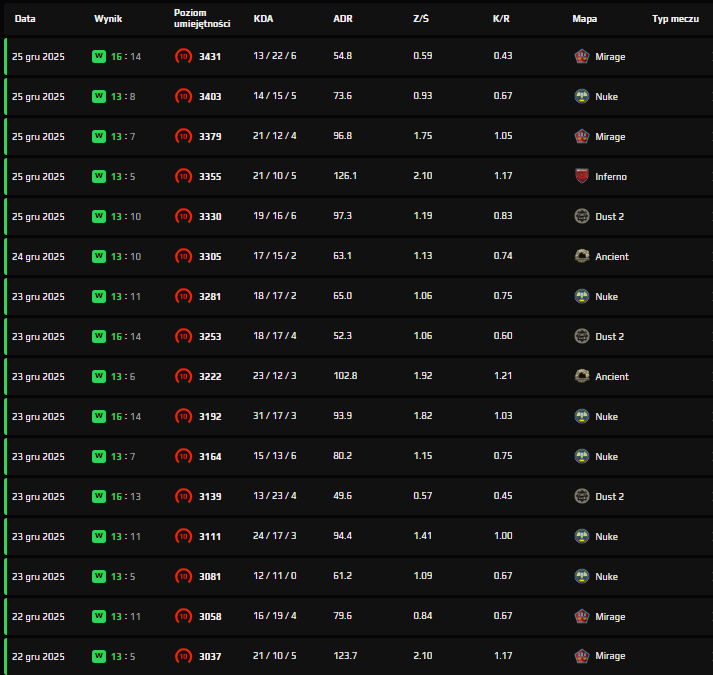Click the Inferno map name
This screenshot has width=713, height=675.
tap(611, 177)
